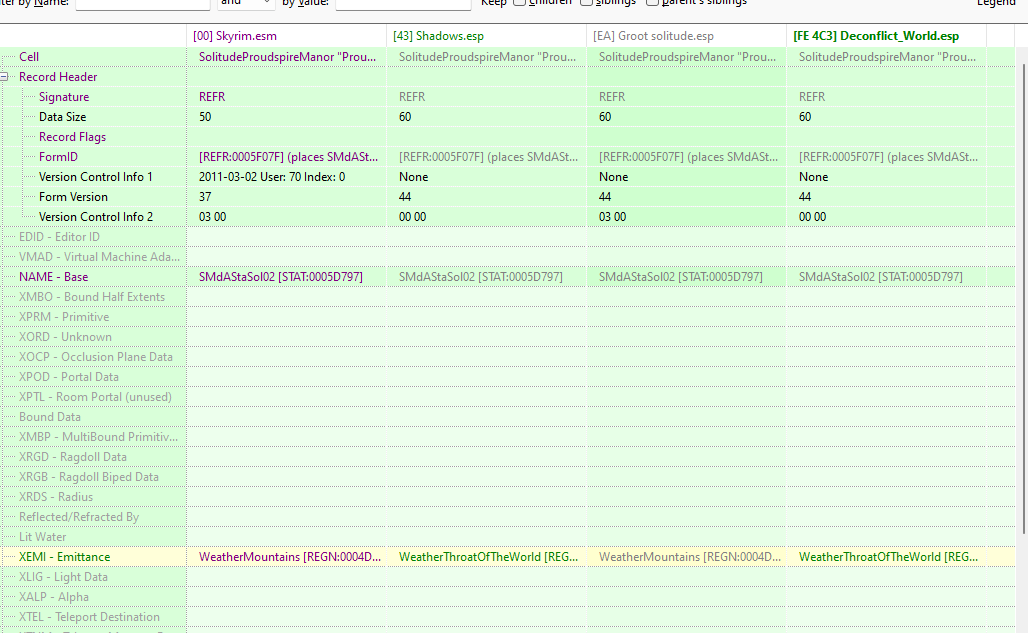Select the Bound Data row

click(508, 417)
